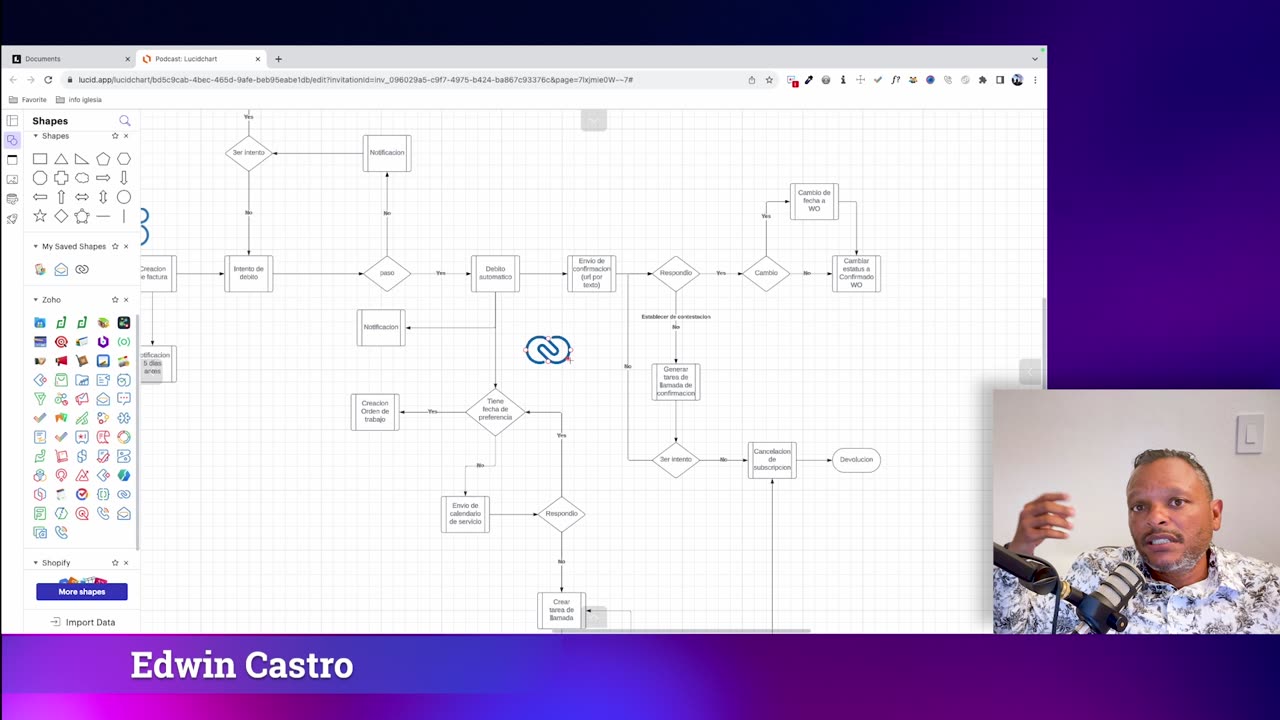Screen dimensions: 1280x720
Task: Go back in browser history
Action: point(13,80)
